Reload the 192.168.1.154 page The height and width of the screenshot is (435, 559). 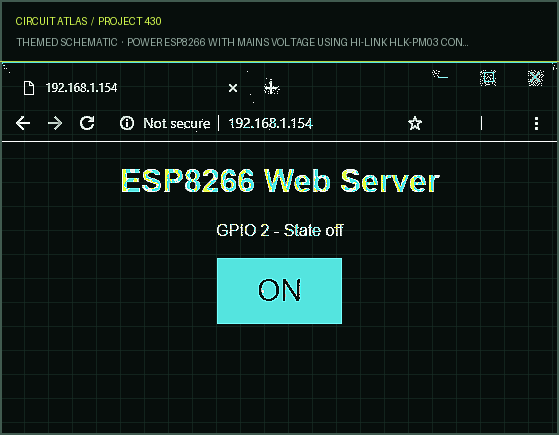coord(87,123)
